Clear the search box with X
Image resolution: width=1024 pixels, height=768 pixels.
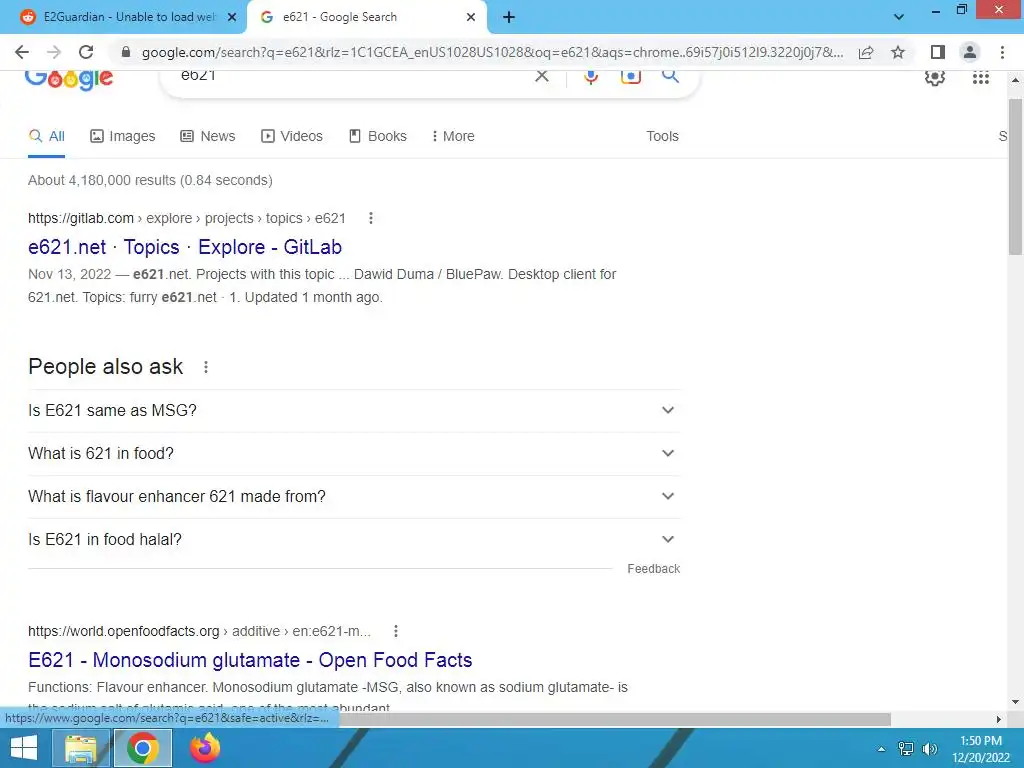coord(541,76)
